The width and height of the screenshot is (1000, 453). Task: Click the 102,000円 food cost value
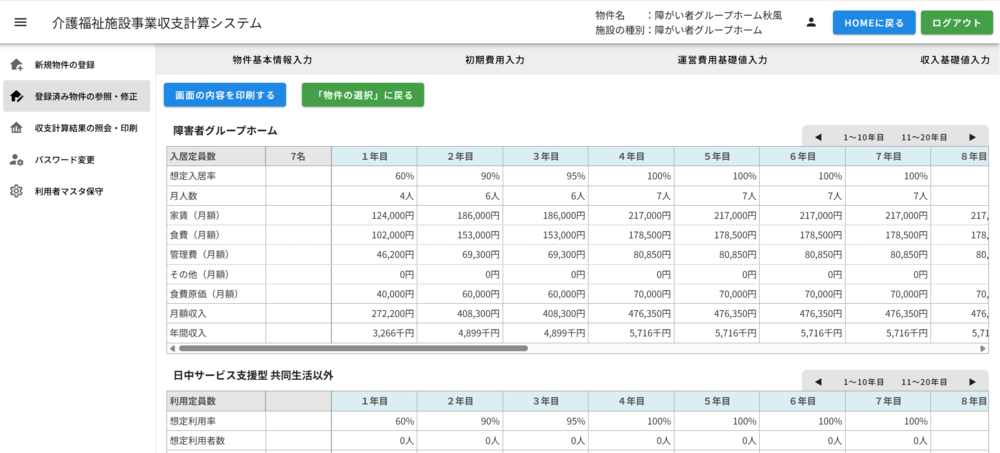(x=392, y=235)
